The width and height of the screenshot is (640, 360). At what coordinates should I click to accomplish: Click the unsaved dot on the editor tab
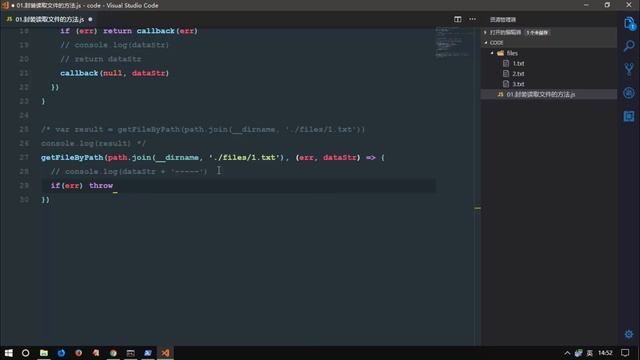90,19
